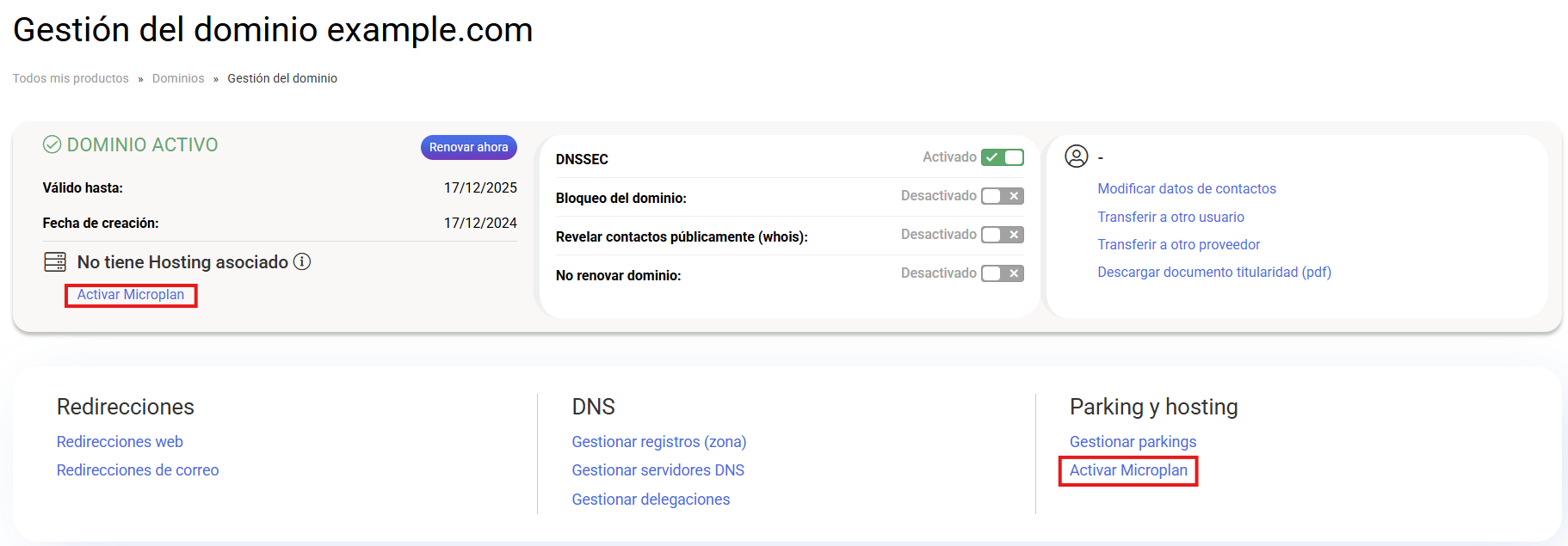The height and width of the screenshot is (546, 1568).
Task: Select Transferir a otro usuario
Action: click(x=1170, y=217)
